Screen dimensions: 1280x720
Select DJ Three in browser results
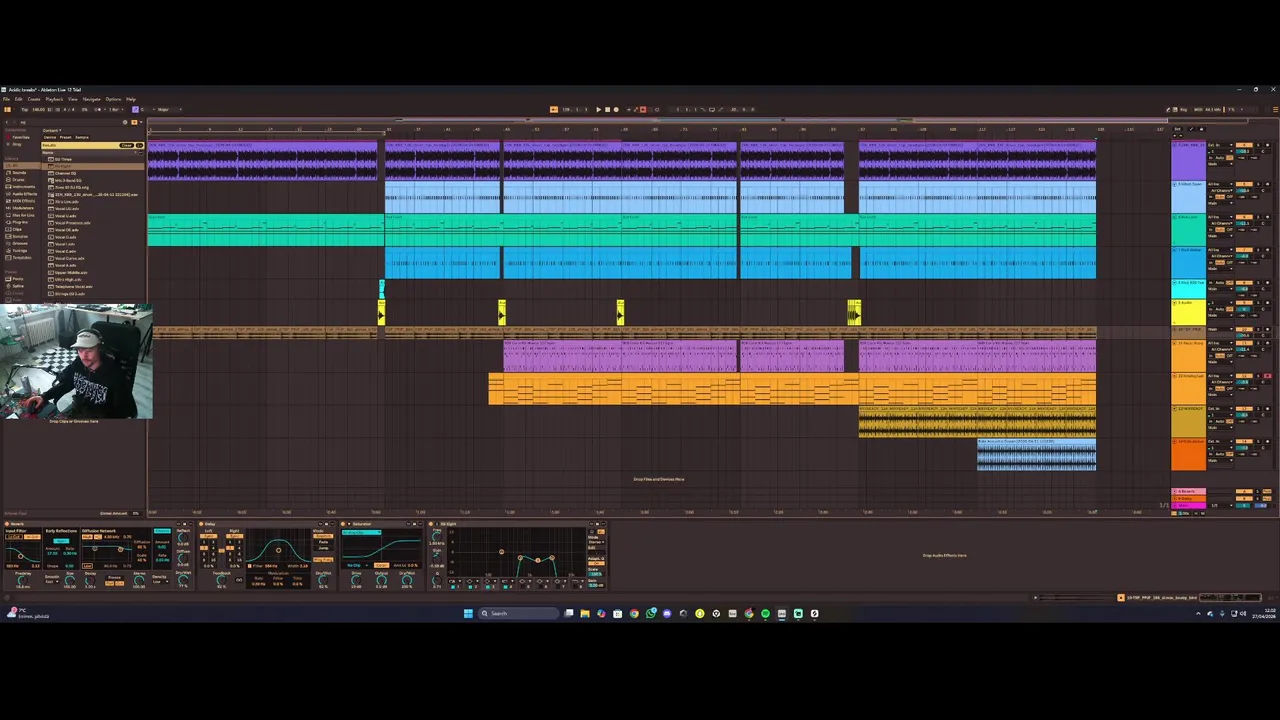coord(63,159)
